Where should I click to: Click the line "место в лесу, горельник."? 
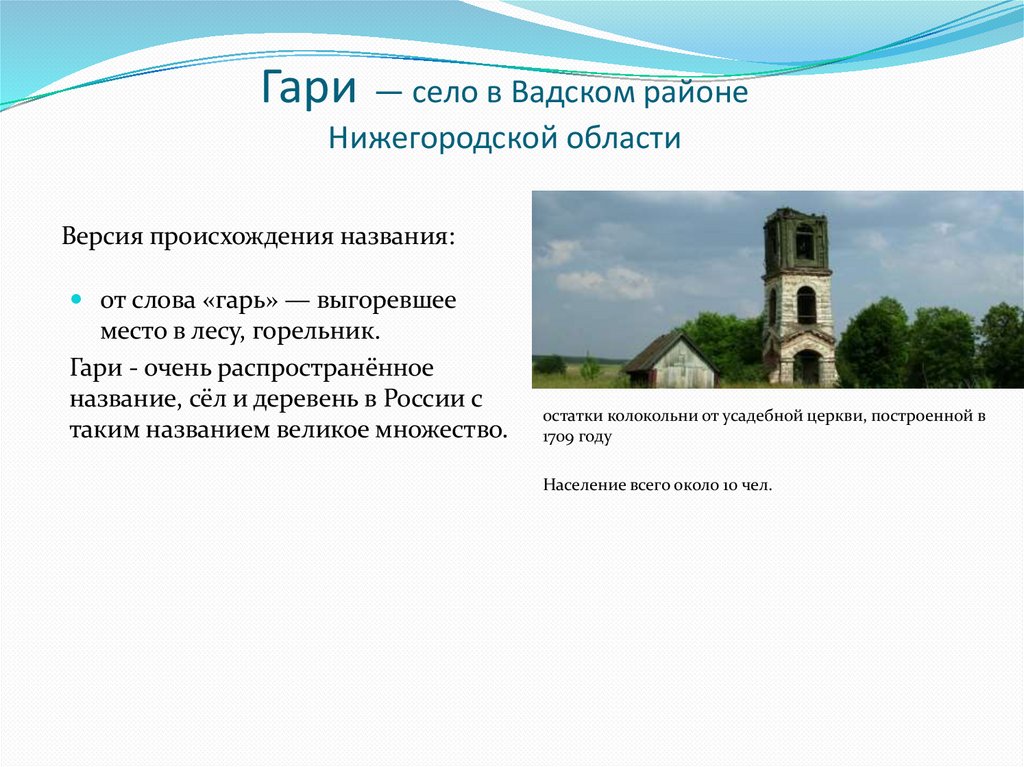coord(240,332)
